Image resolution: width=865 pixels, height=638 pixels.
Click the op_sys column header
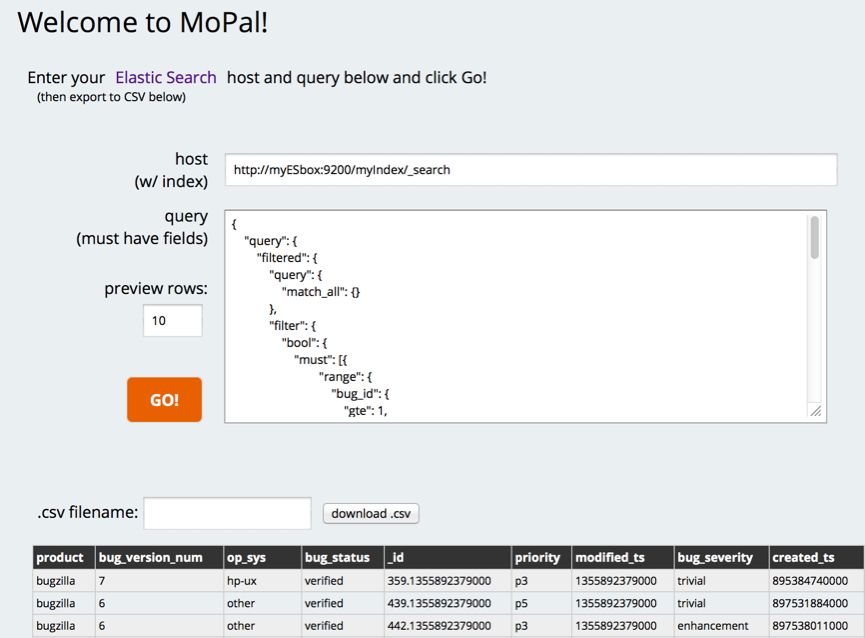coord(263,557)
